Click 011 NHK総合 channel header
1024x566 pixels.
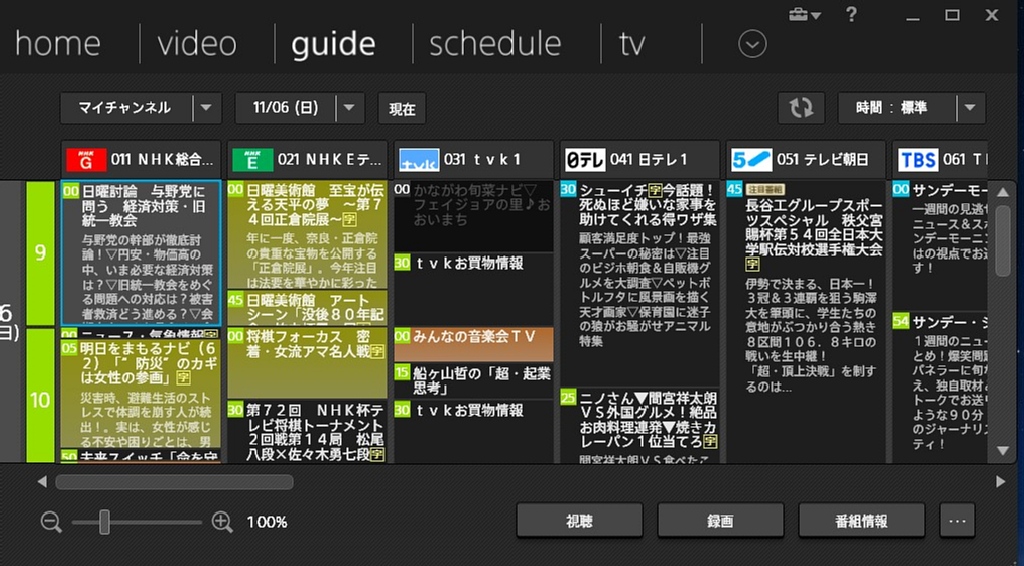tap(141, 159)
